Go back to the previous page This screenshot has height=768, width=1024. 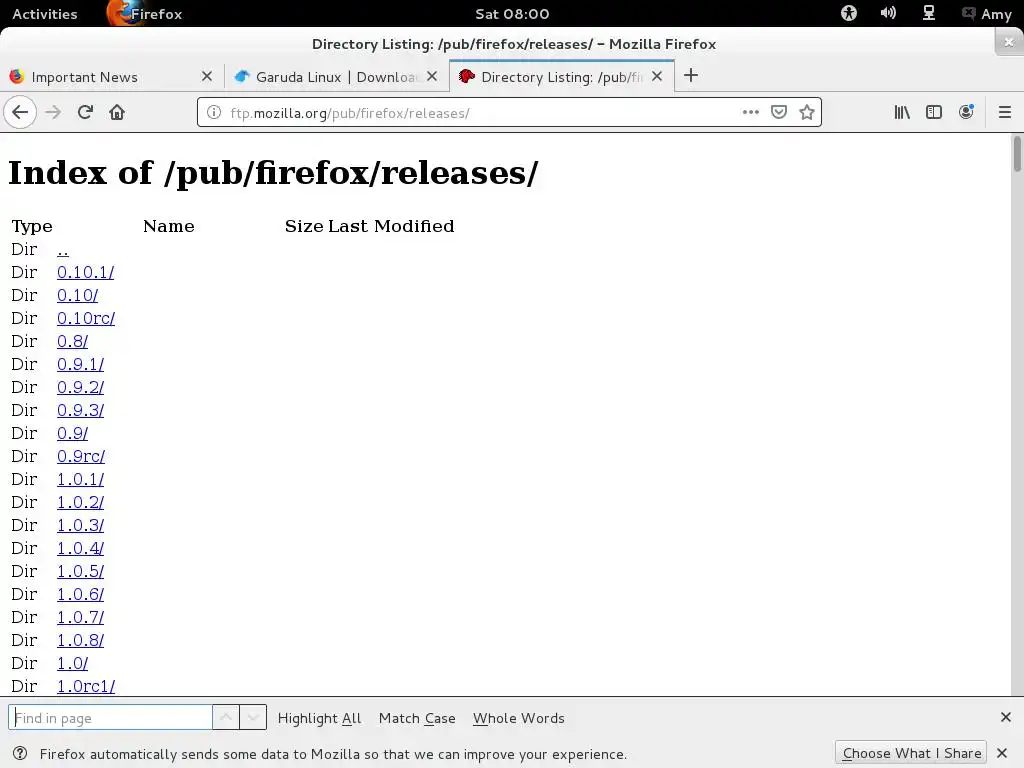click(20, 112)
